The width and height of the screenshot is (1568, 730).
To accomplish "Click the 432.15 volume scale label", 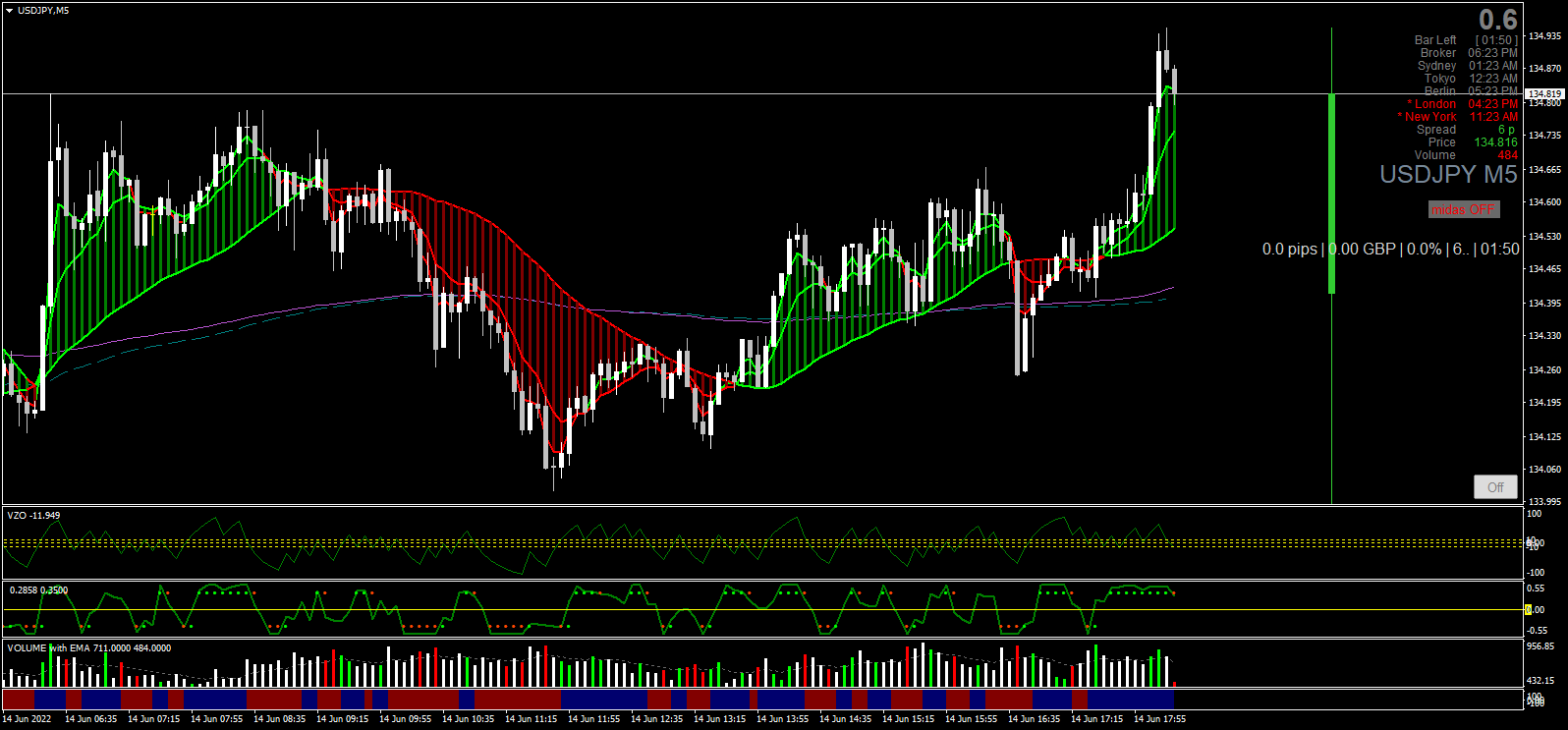I will 1540,681.
